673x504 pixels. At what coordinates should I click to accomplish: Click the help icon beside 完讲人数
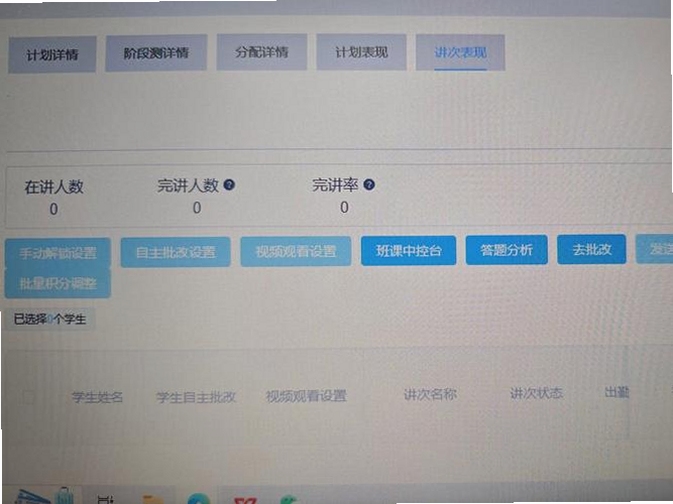tap(229, 185)
